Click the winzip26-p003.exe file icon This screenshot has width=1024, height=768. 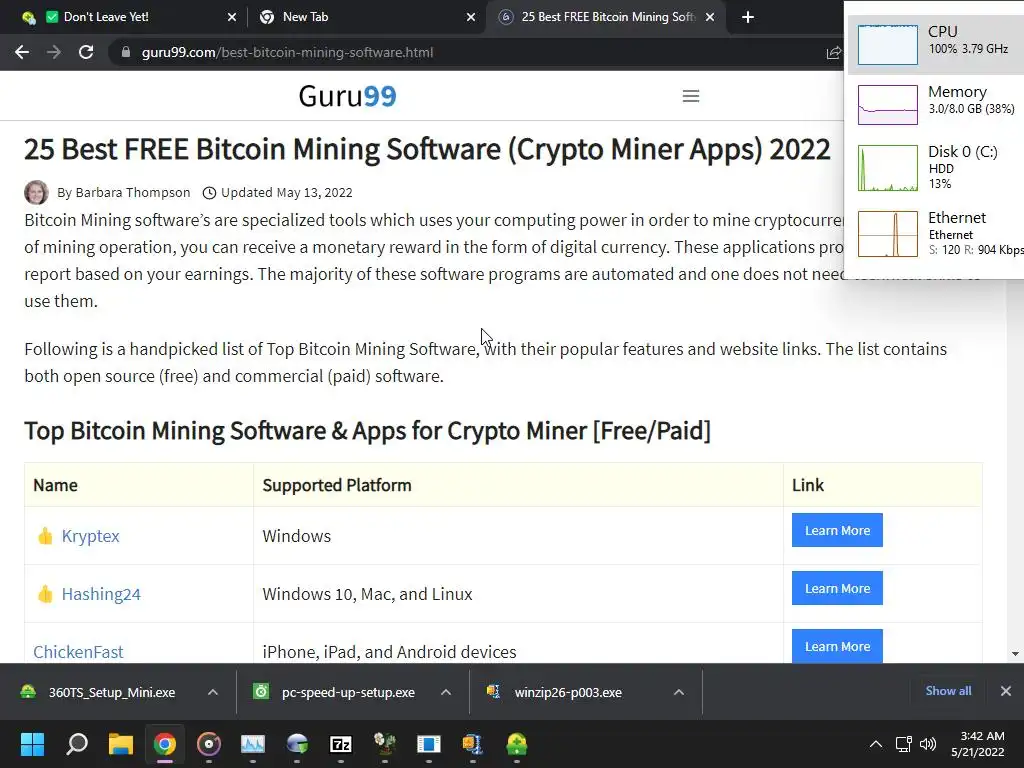pyautogui.click(x=494, y=692)
